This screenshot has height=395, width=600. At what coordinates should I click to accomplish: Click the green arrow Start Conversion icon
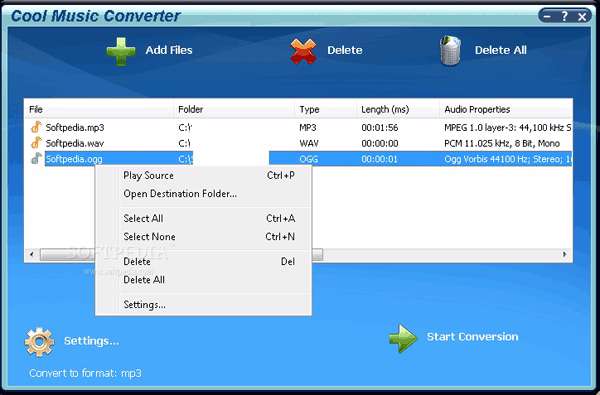[403, 338]
